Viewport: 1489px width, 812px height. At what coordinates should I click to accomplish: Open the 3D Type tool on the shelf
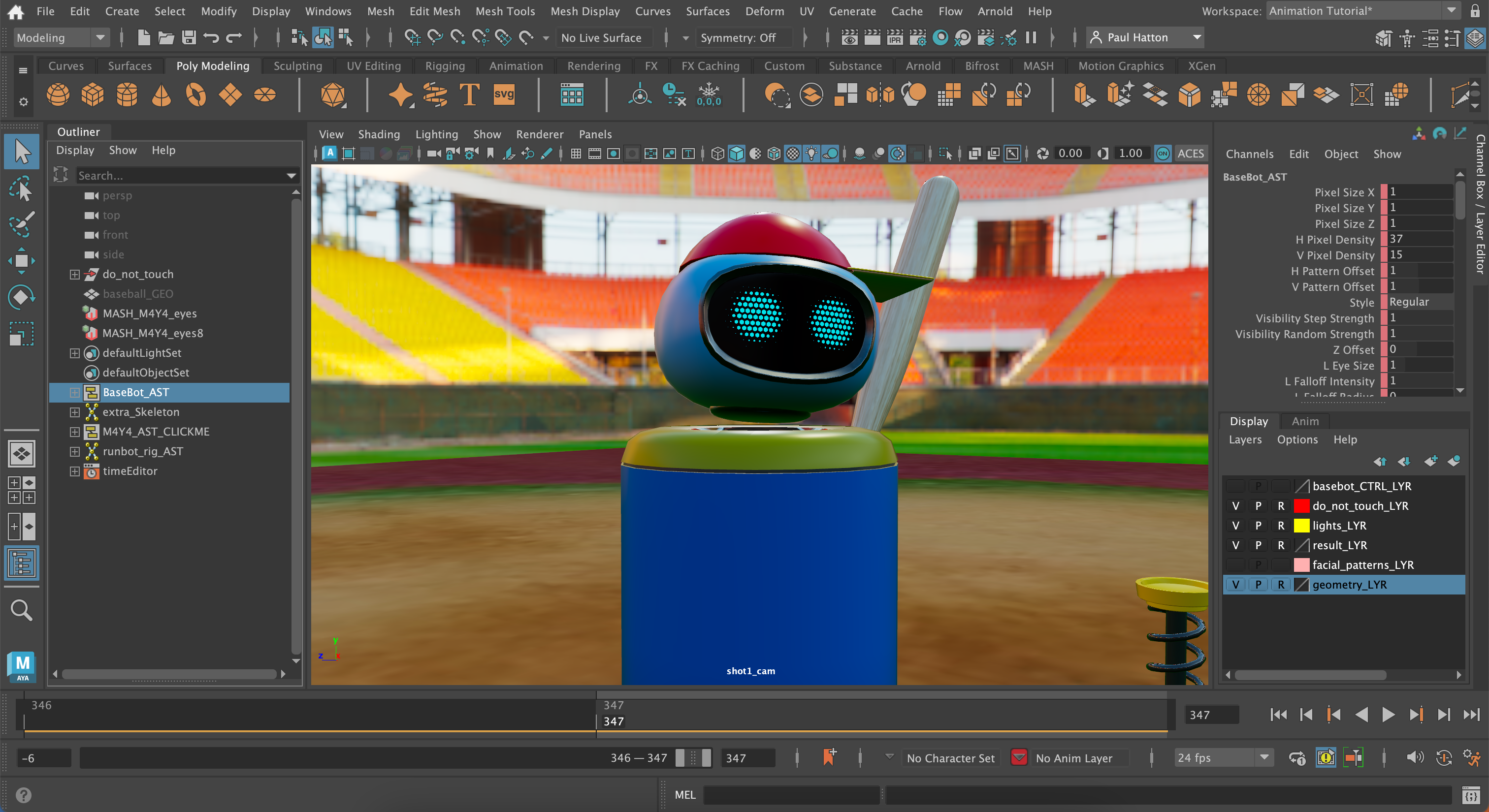[x=469, y=94]
